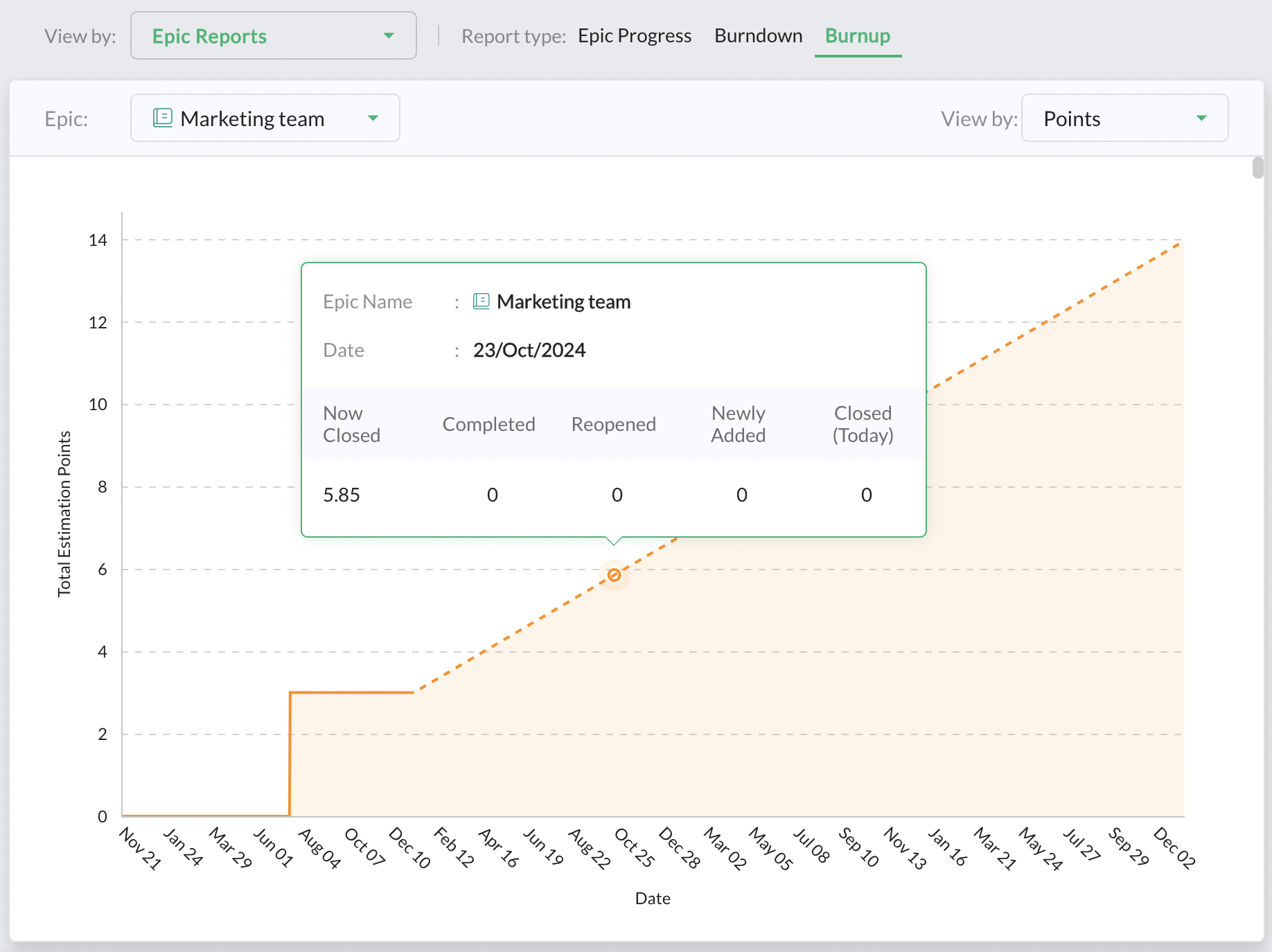The image size is (1272, 952).
Task: Click the Total Estimation Points axis title
Action: point(64,513)
